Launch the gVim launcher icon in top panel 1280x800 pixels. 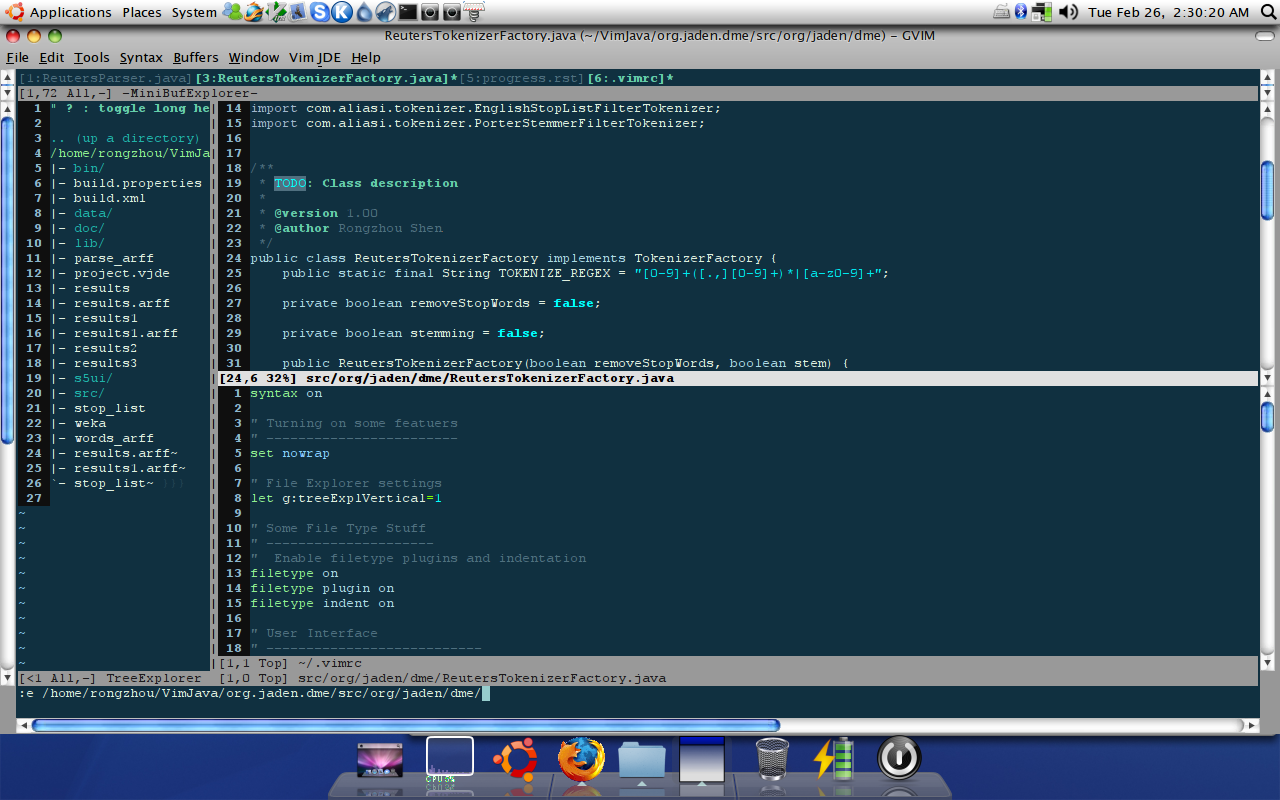pyautogui.click(x=277, y=12)
